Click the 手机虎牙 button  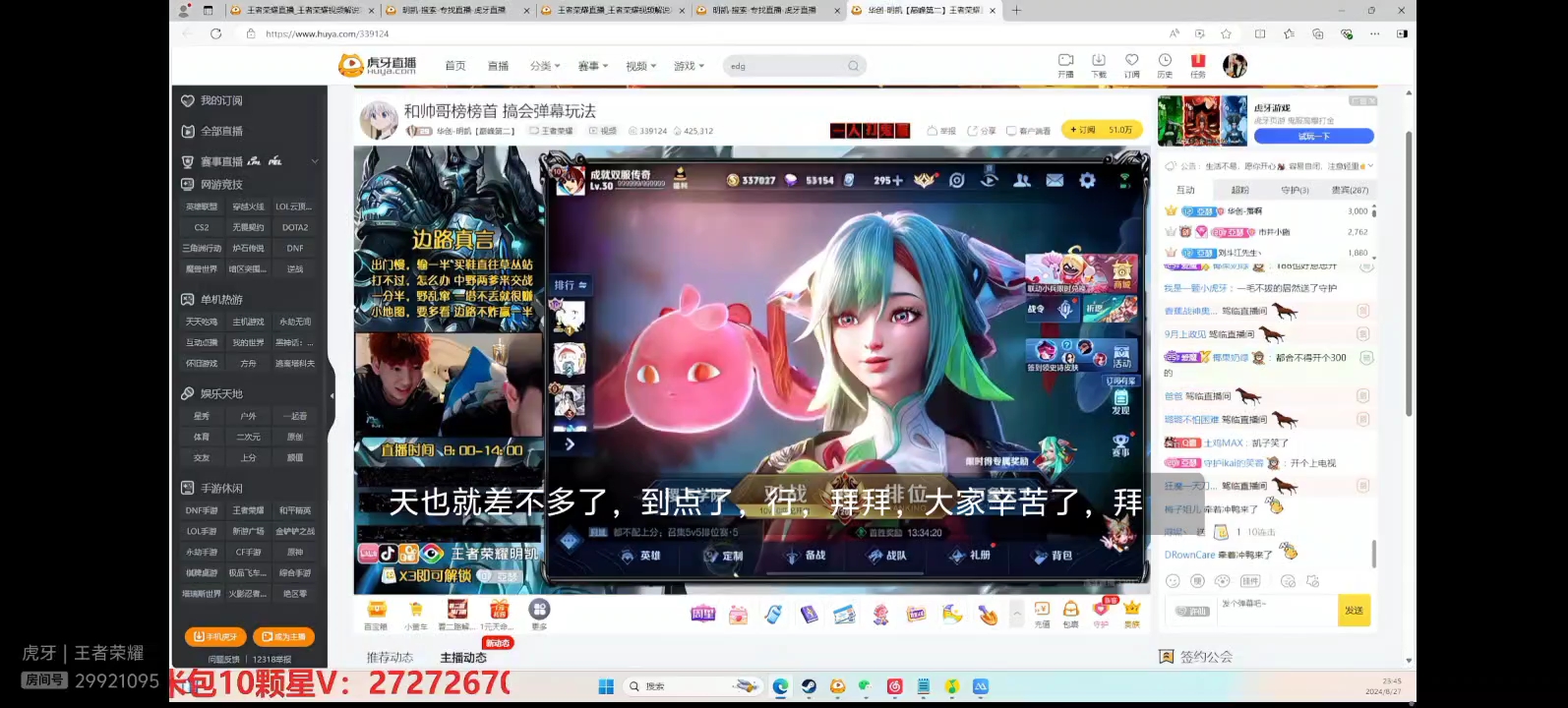pos(215,636)
